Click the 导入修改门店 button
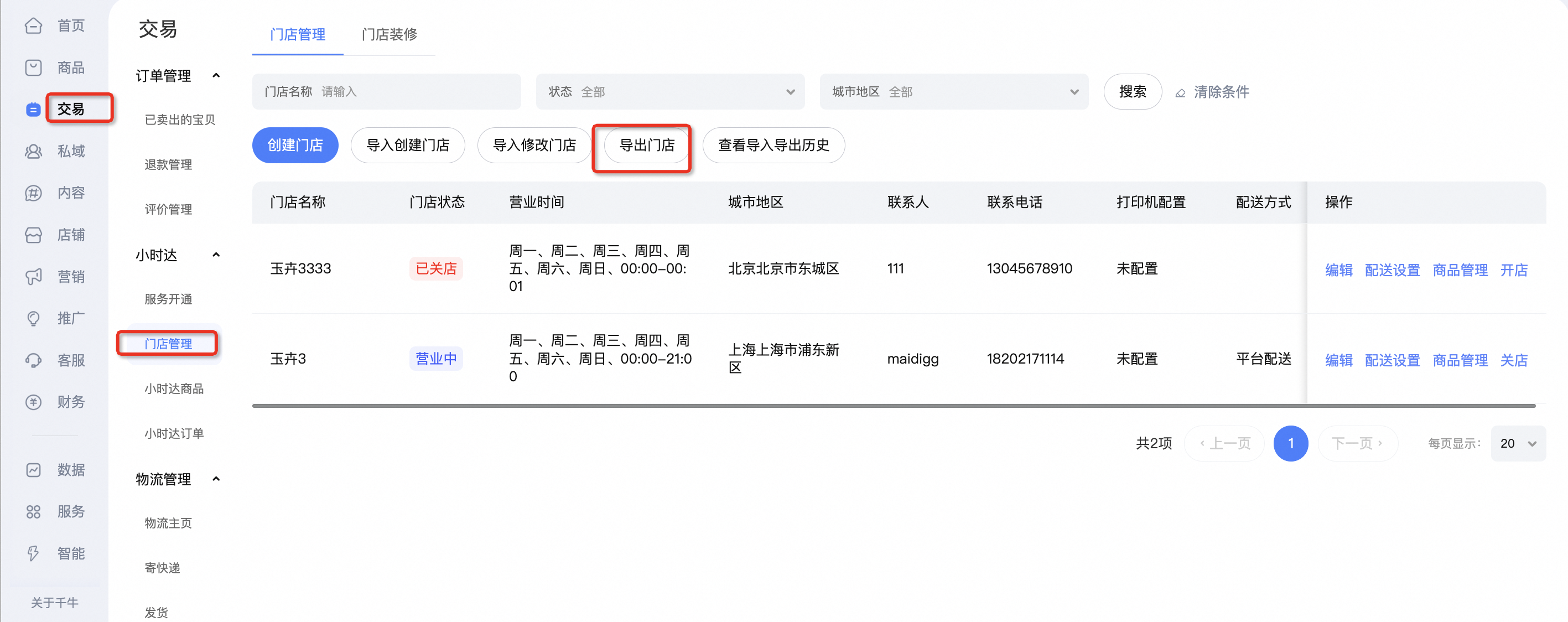The image size is (1568, 622). pos(534,146)
